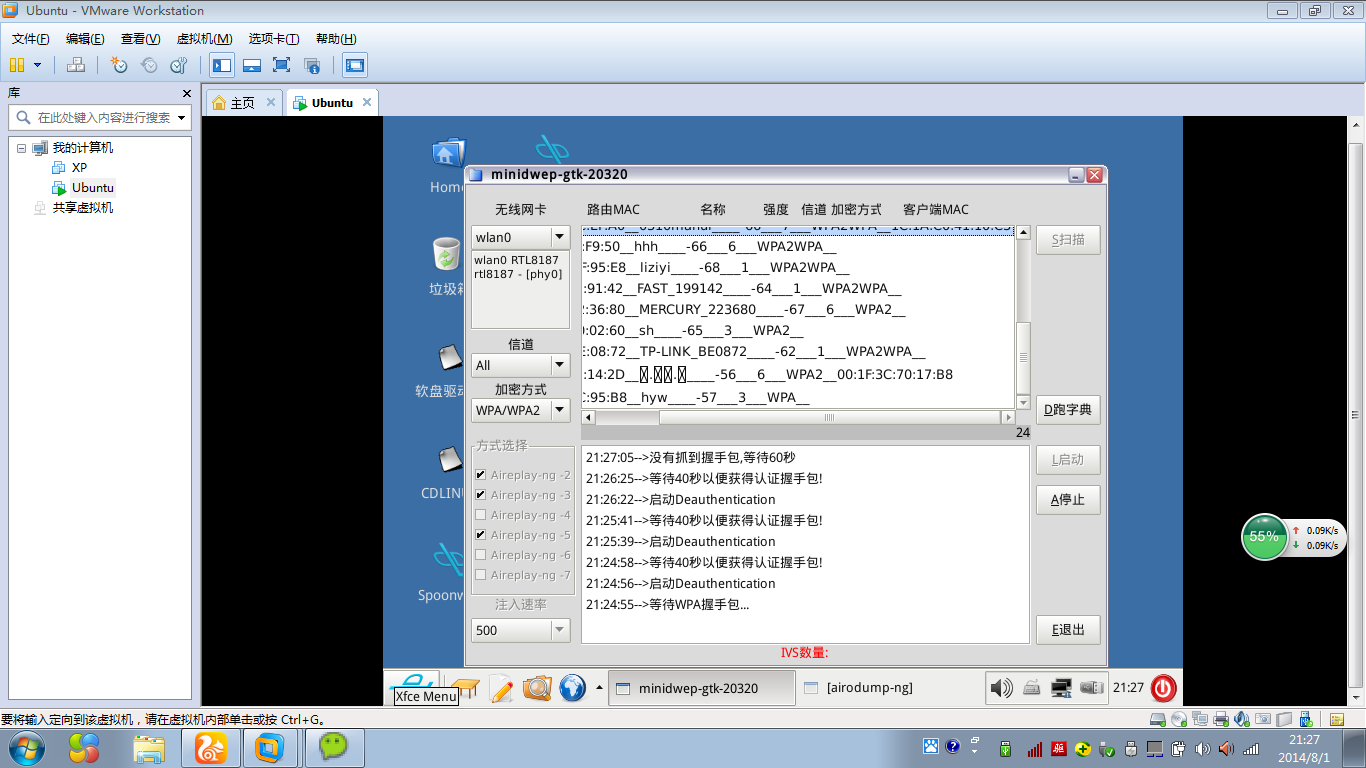1366x768 pixels.
Task: Click the console view icon at toolbar end
Action: (x=355, y=65)
